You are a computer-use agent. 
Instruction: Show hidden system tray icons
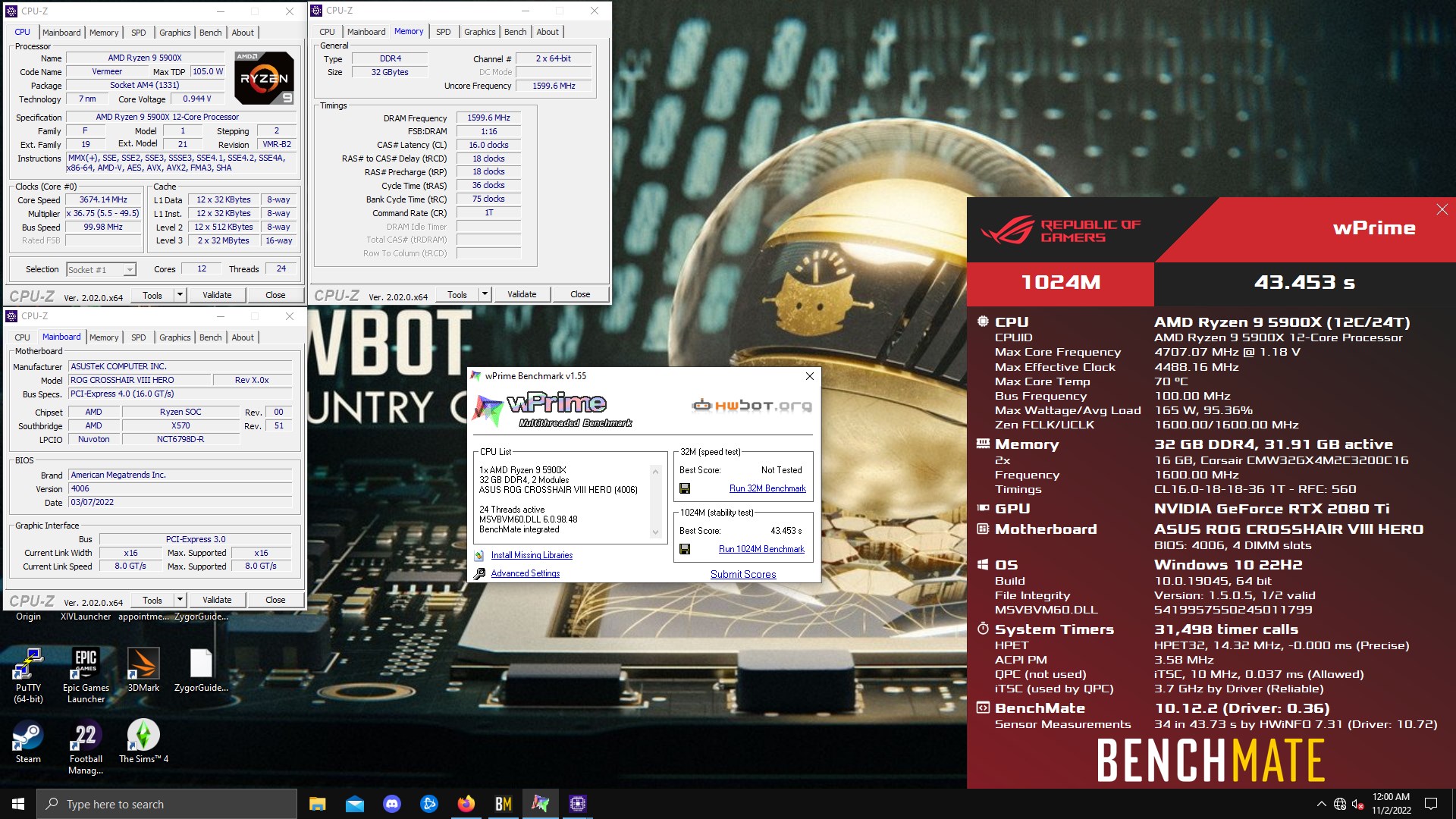coord(1322,804)
